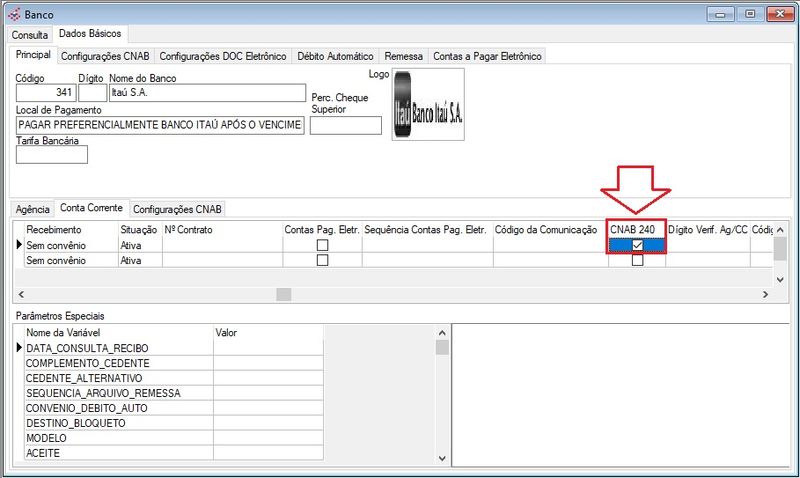This screenshot has width=800, height=478.
Task: Open the Remessa tab
Action: coord(403,57)
